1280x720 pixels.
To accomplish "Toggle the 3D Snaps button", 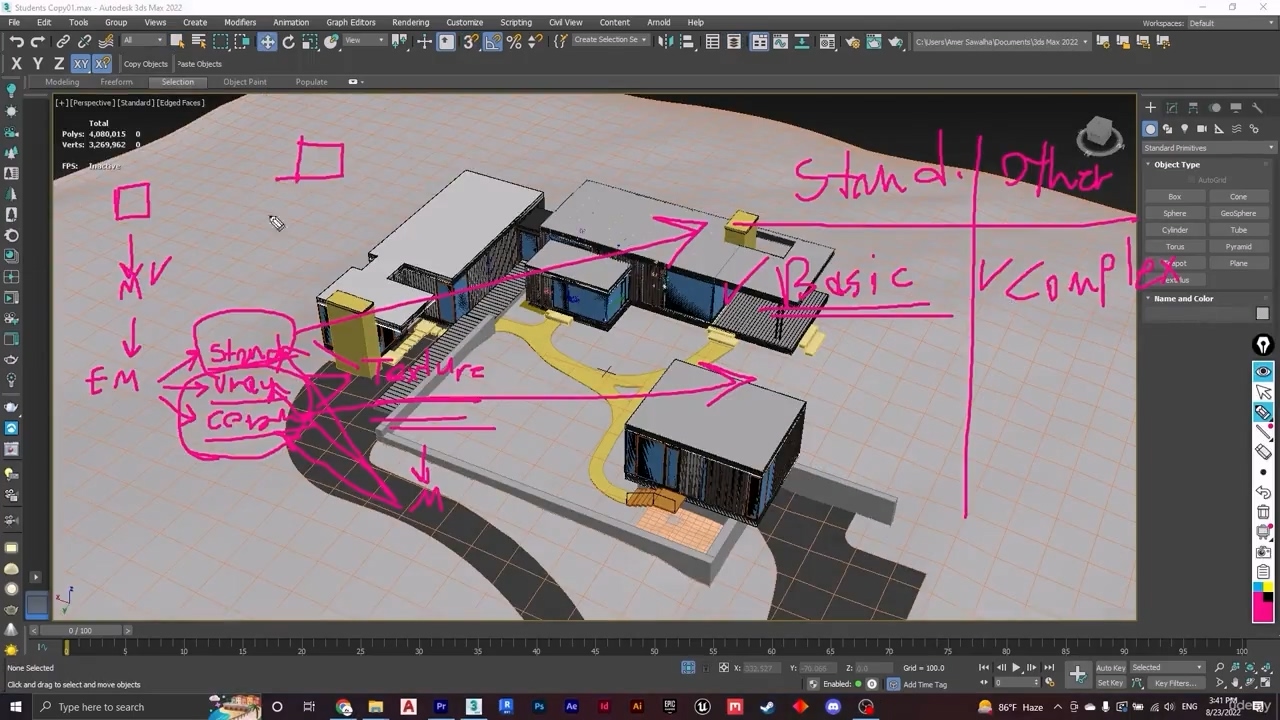I will [470, 41].
